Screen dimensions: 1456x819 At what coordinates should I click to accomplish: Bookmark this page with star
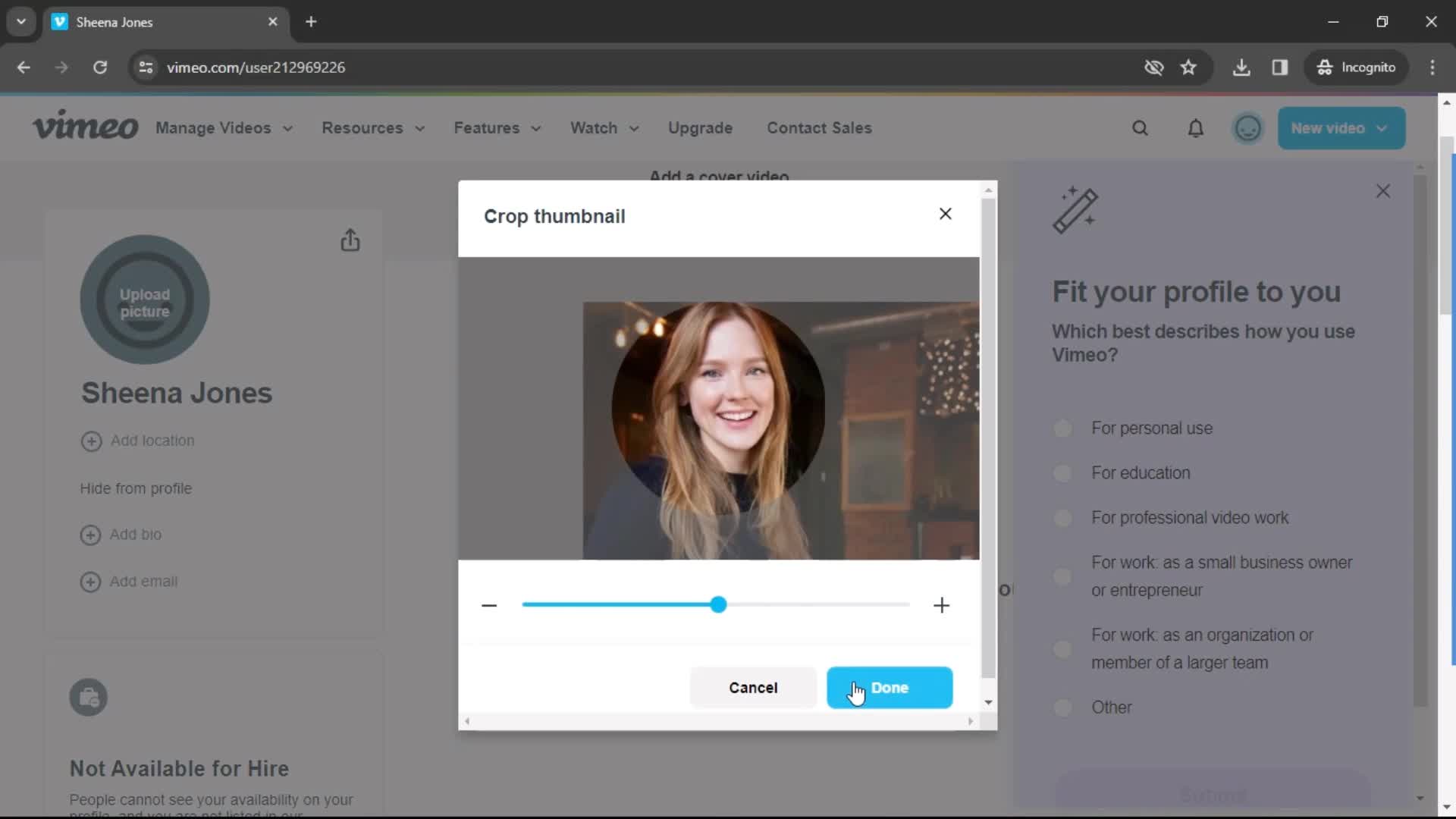(x=1188, y=67)
